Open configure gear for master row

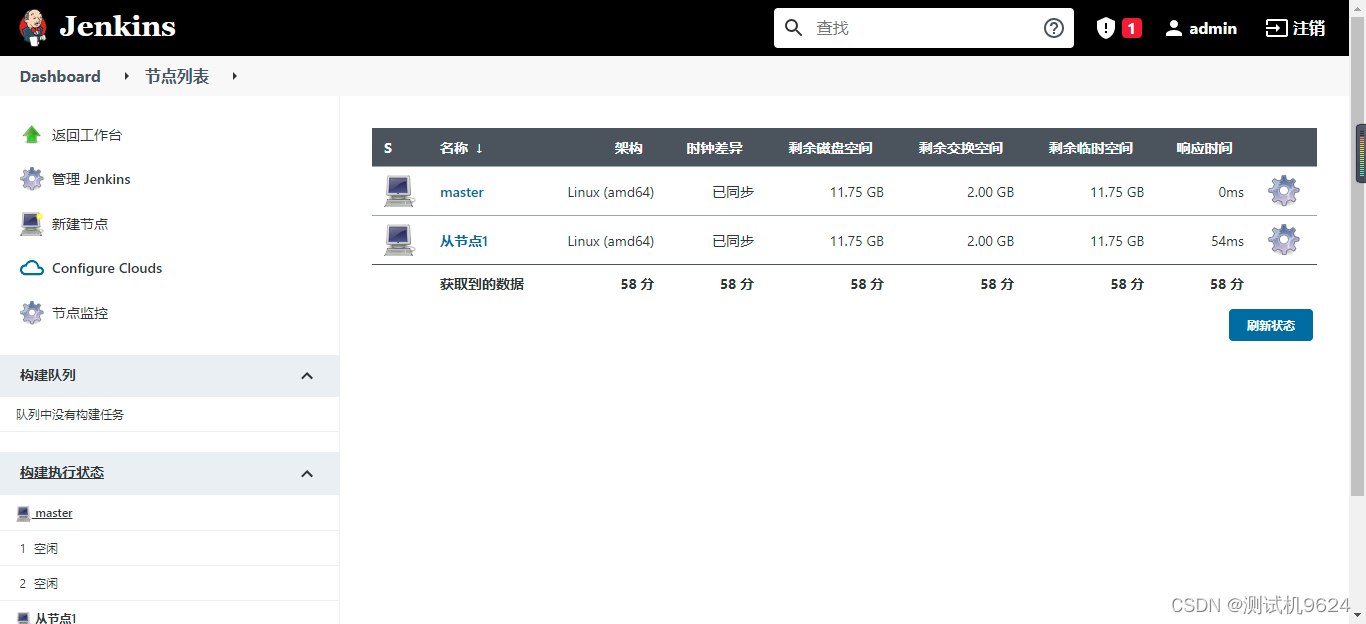tap(1283, 190)
